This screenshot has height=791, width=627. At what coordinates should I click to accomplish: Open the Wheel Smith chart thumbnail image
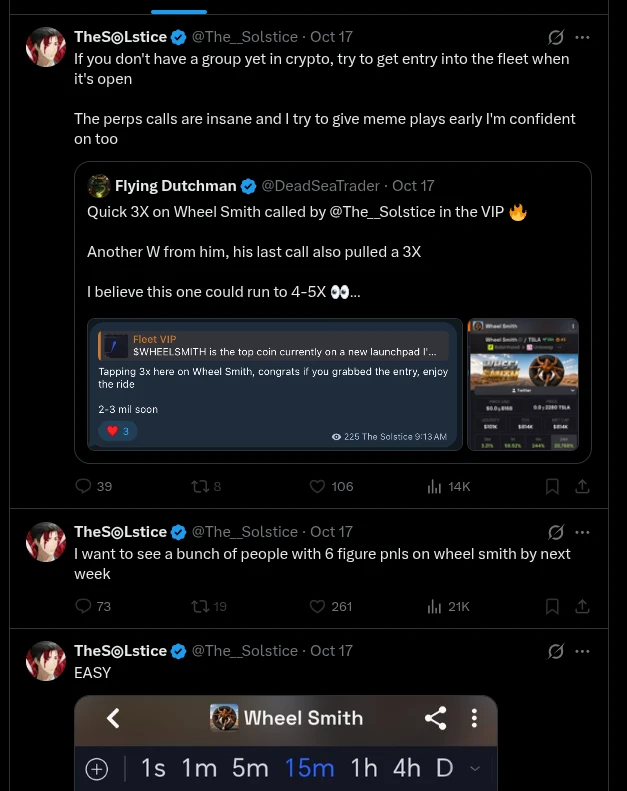[x=523, y=384]
